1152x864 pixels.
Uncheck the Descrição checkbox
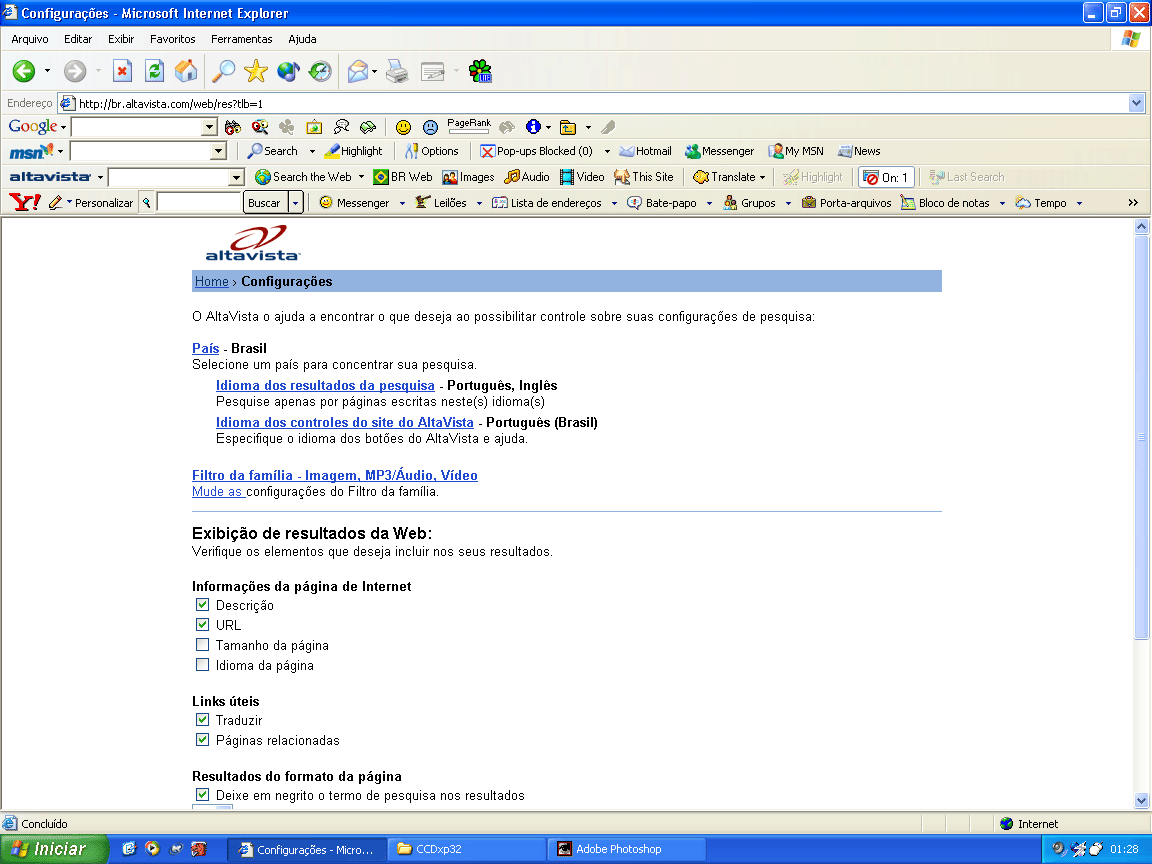click(x=203, y=605)
